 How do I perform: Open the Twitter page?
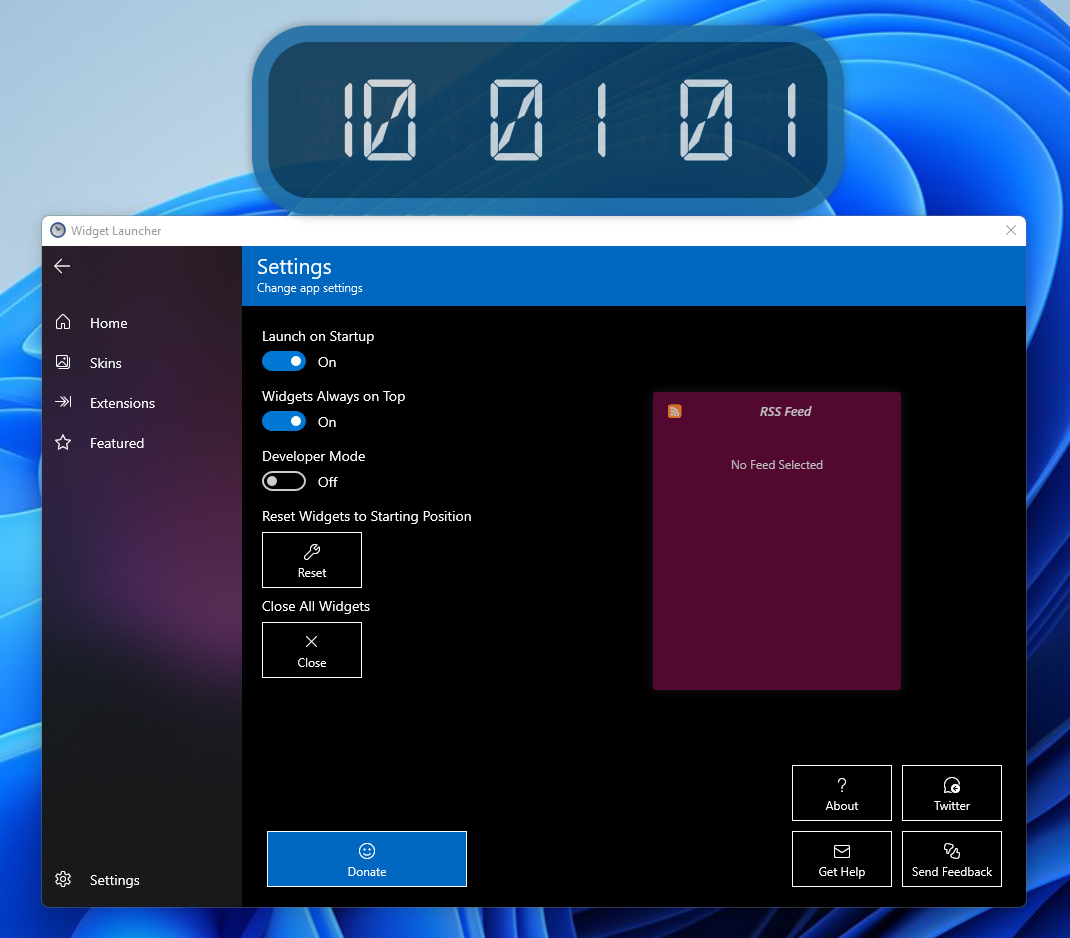(x=951, y=793)
